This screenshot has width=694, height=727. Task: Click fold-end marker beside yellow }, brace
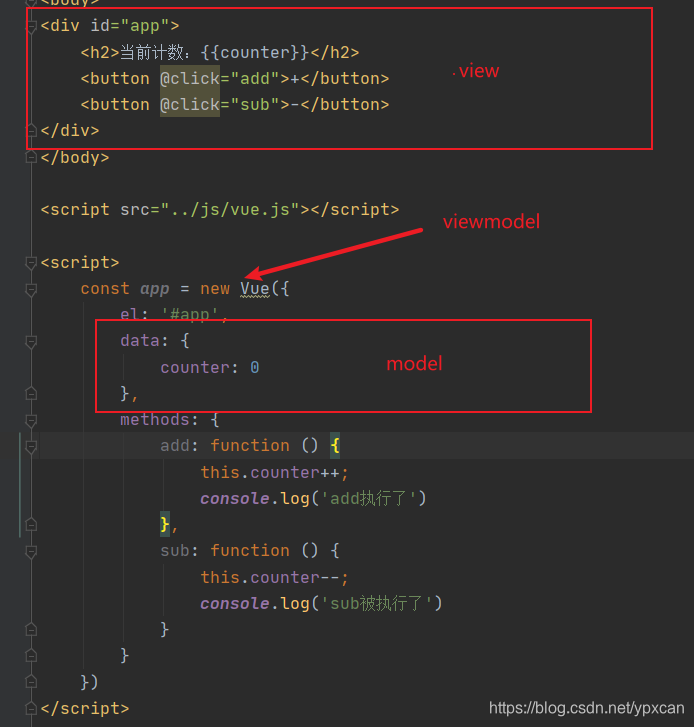coord(31,525)
